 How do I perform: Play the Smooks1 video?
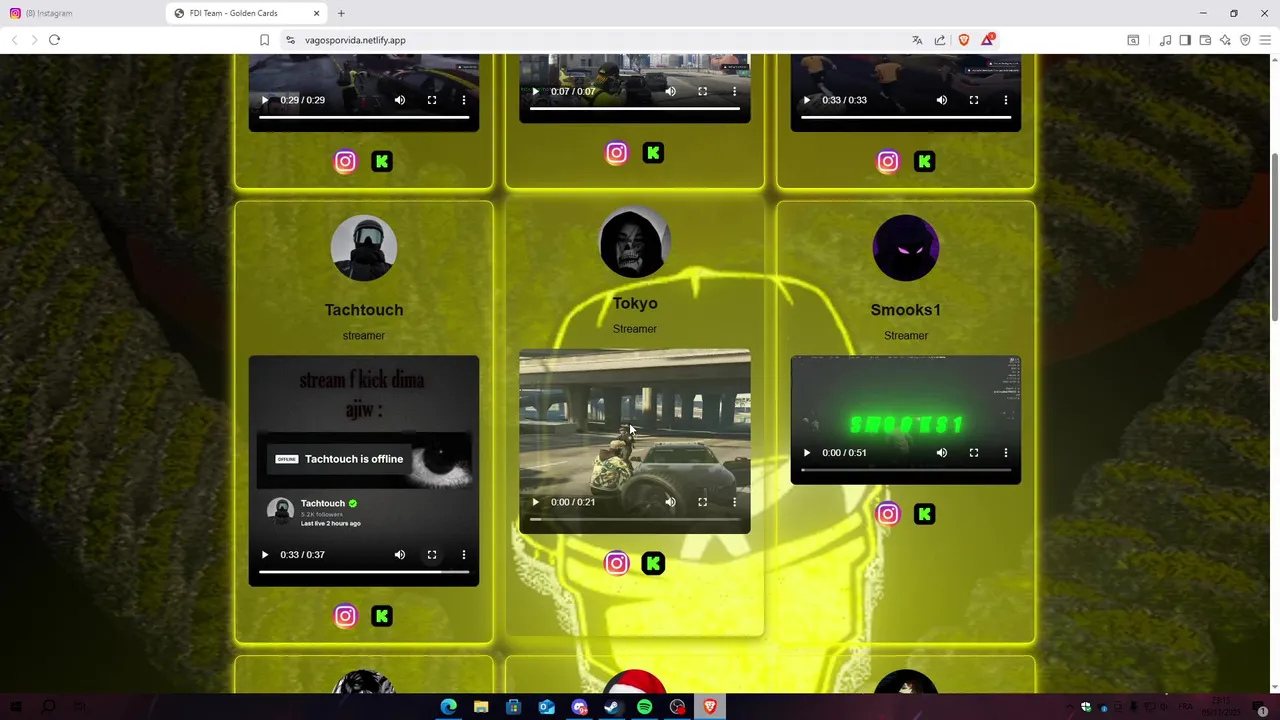click(807, 453)
